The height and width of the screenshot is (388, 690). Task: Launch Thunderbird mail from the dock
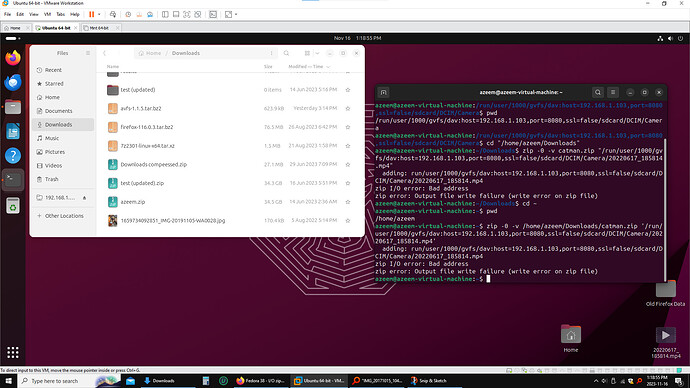click(13, 82)
